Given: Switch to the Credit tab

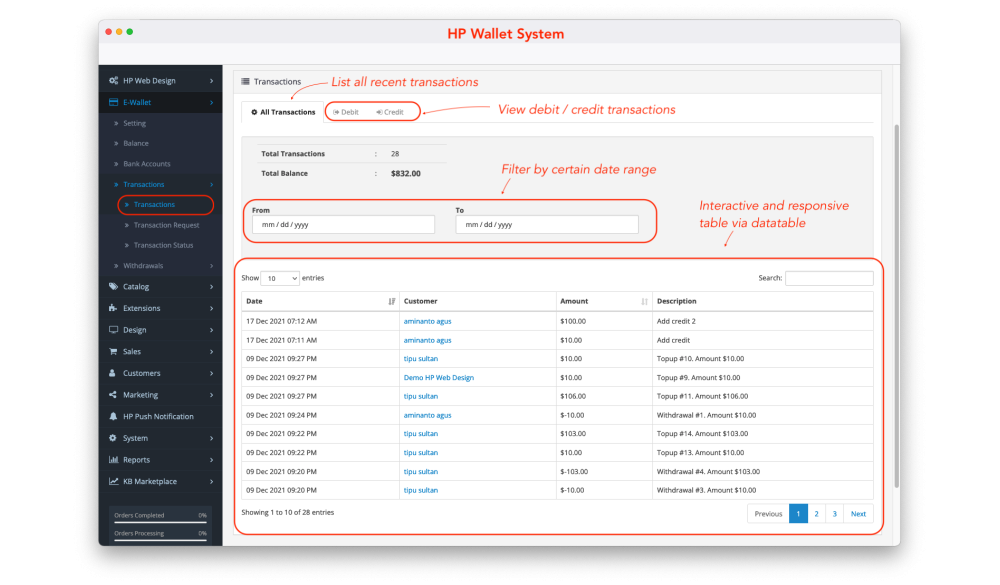Looking at the screenshot, I should coord(390,112).
